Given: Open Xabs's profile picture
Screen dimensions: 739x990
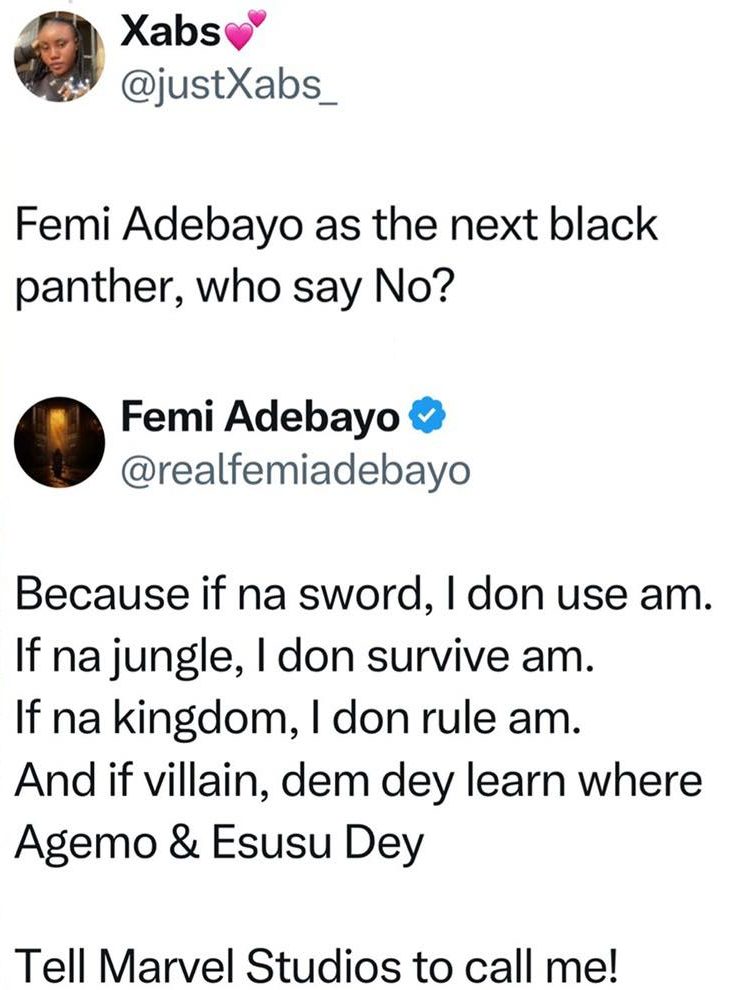Looking at the screenshot, I should coord(59,58).
